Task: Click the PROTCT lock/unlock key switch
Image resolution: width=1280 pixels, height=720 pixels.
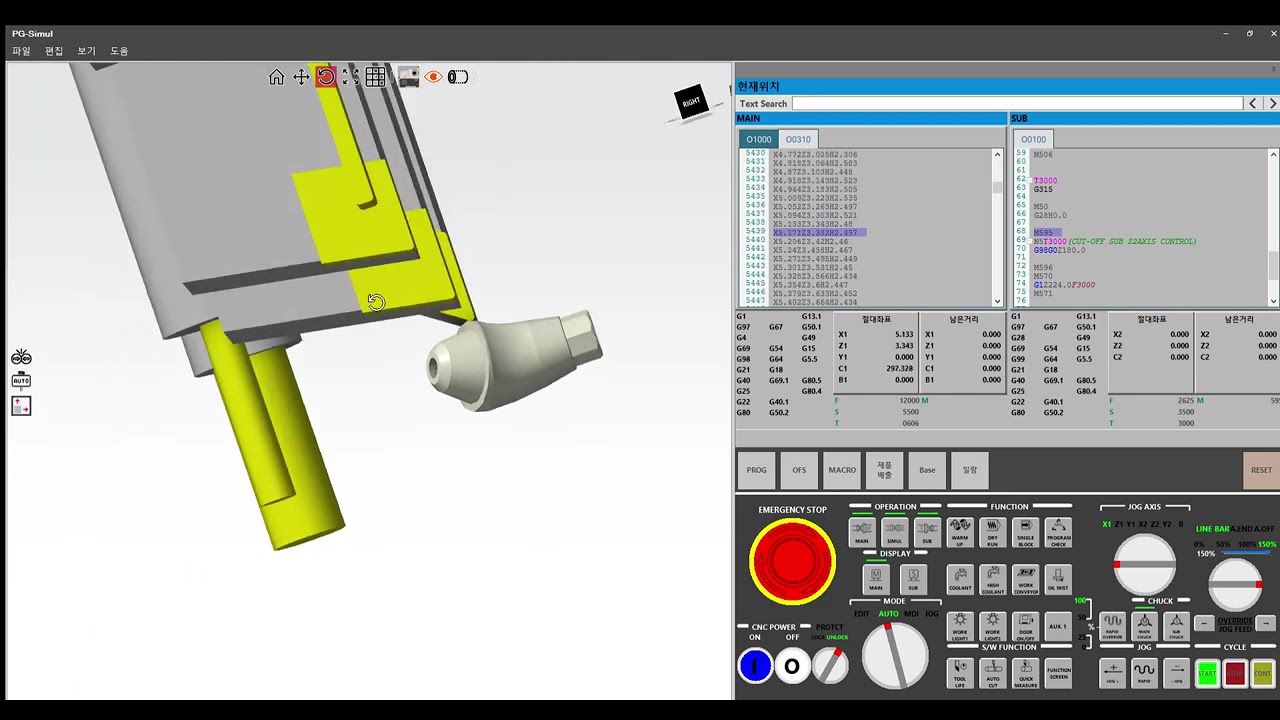Action: coord(830,664)
